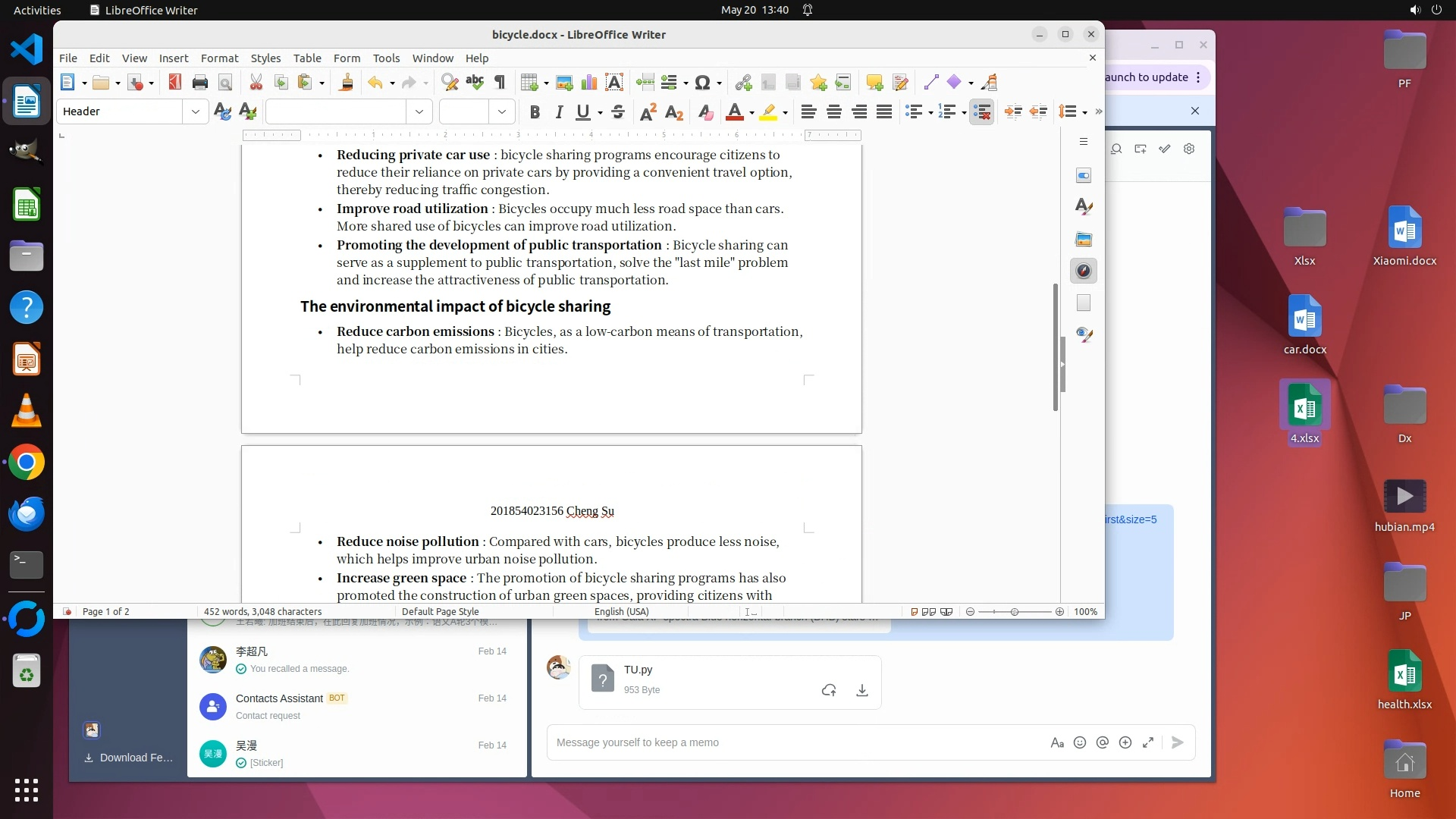Toggle formatting marks pilcrow button

coord(500,83)
